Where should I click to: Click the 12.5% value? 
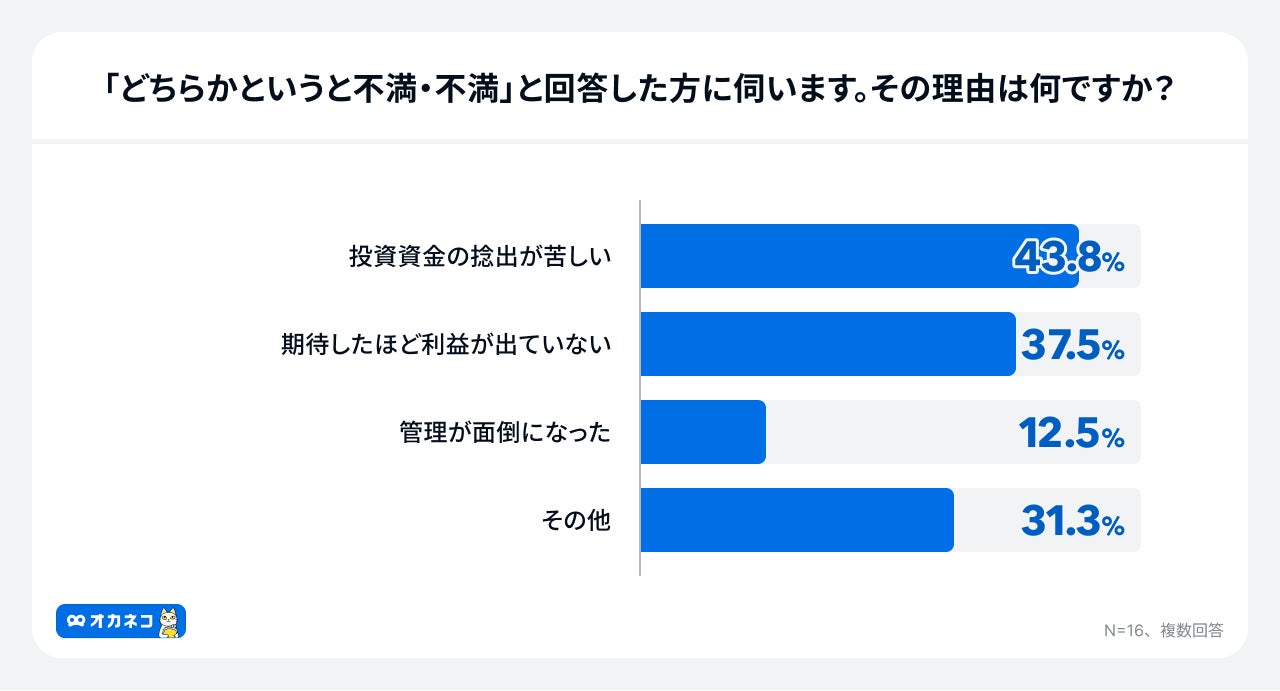(x=1071, y=434)
